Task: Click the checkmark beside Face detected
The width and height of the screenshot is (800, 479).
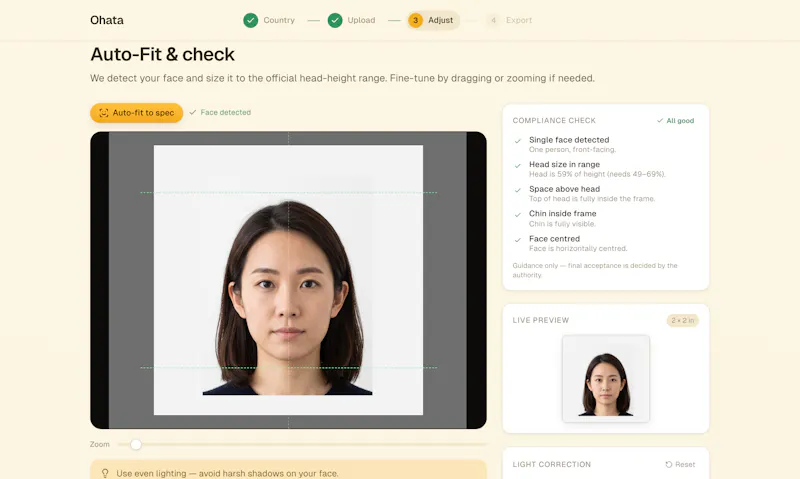Action: point(192,112)
